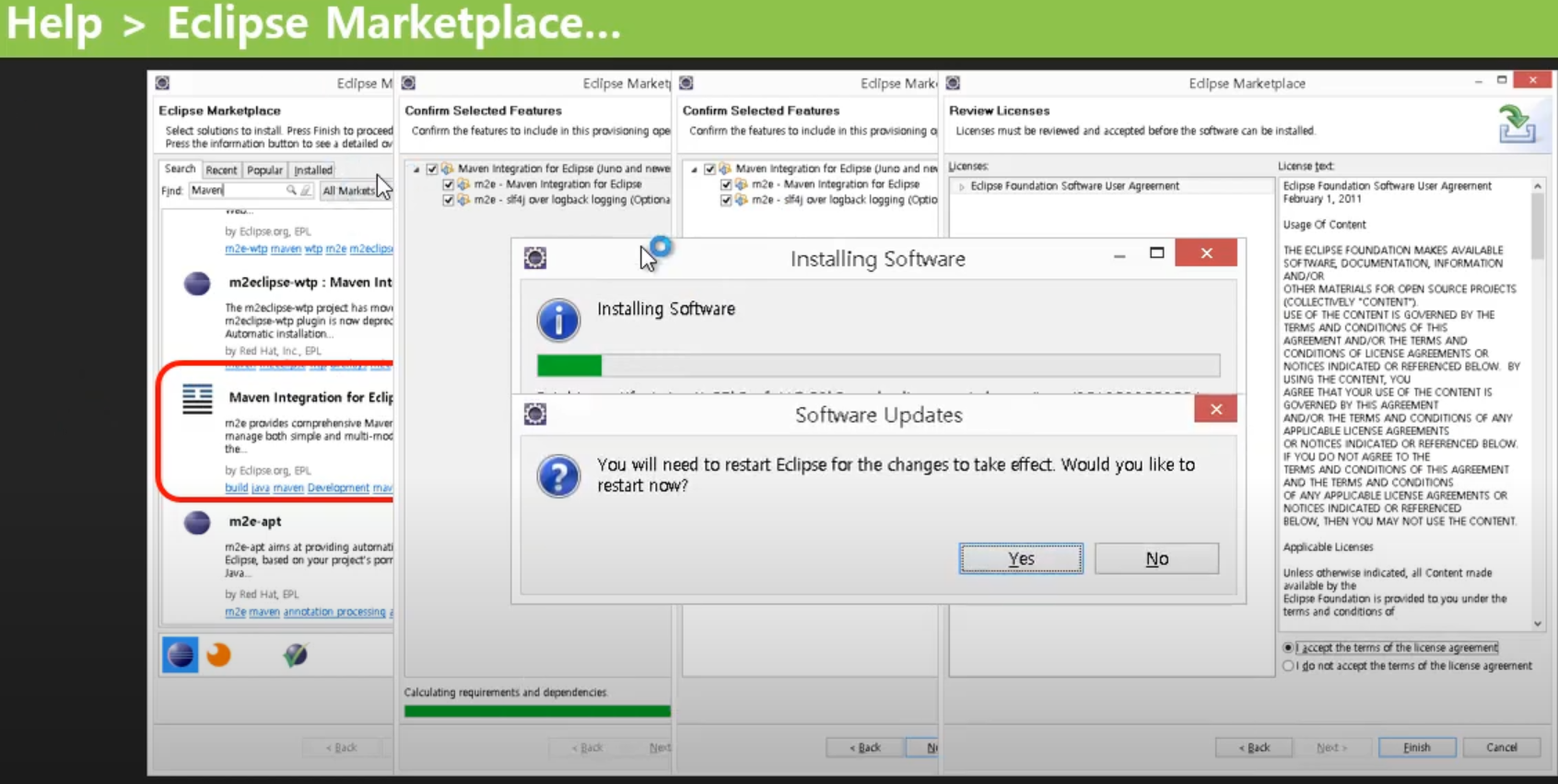1558x784 pixels.
Task: Select the orange catalog icon at the bottom
Action: 218,655
